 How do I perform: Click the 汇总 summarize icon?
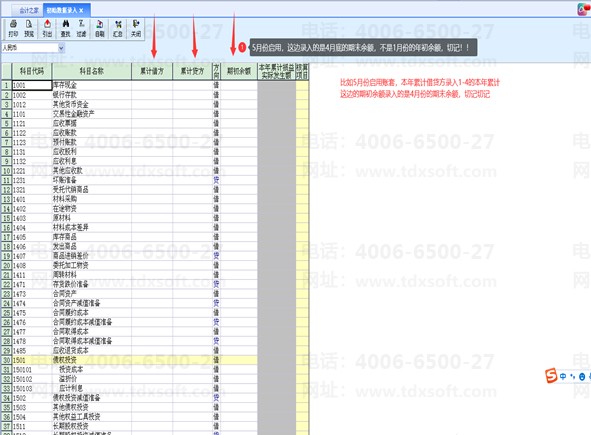tap(118, 28)
